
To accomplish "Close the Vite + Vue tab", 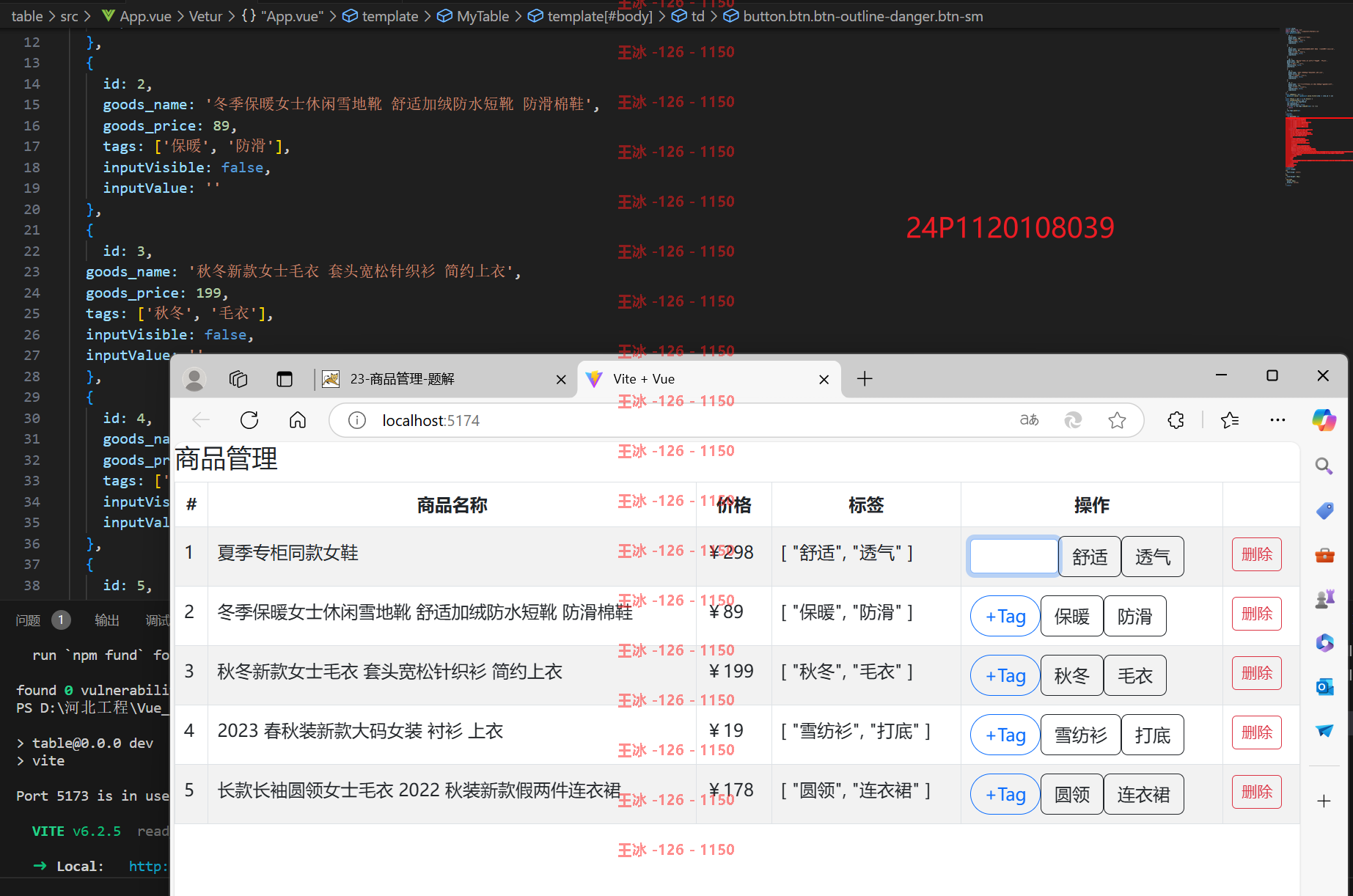I will coord(824,379).
